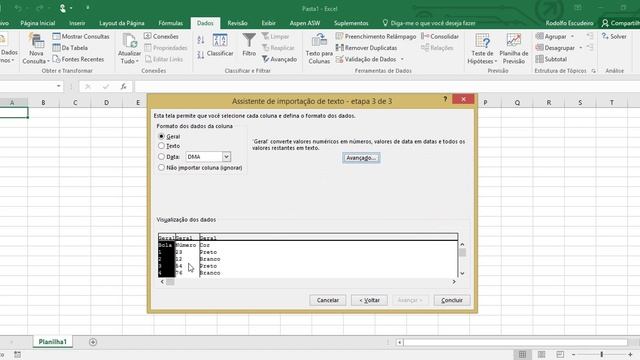Switch to Page Layout view in status bar
The image size is (640, 360).
click(542, 354)
